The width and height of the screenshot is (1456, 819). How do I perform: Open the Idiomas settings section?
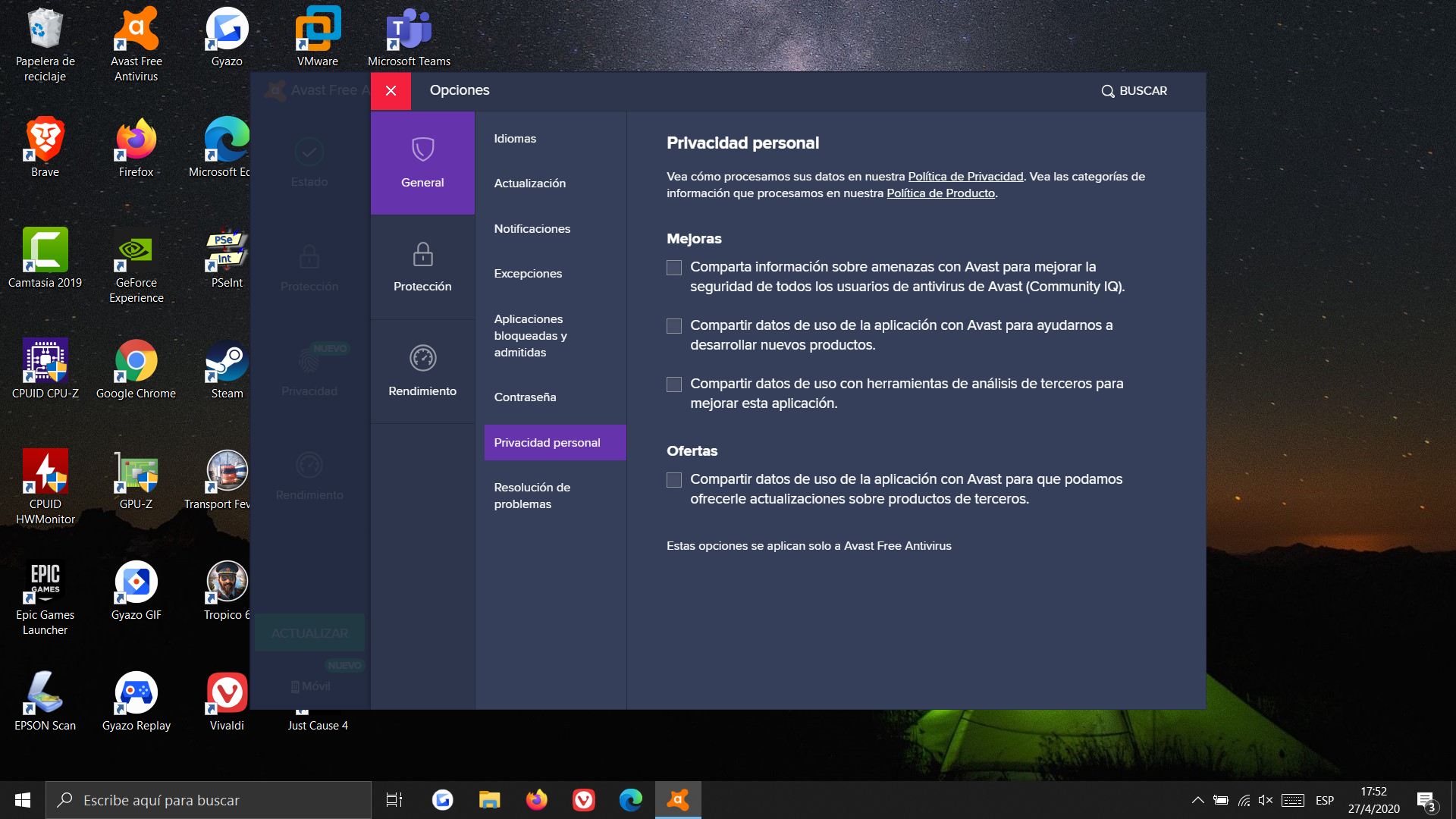[x=515, y=139]
